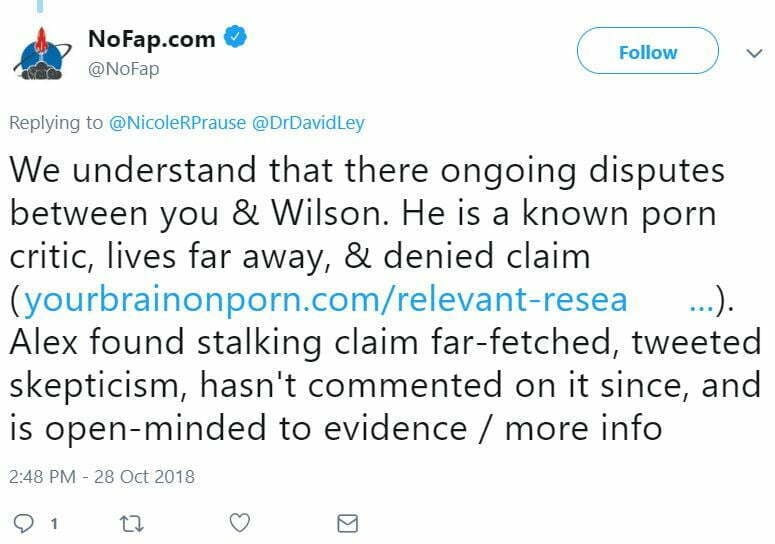Click the verified checkmark badge
This screenshot has width=775, height=544.
(236, 40)
